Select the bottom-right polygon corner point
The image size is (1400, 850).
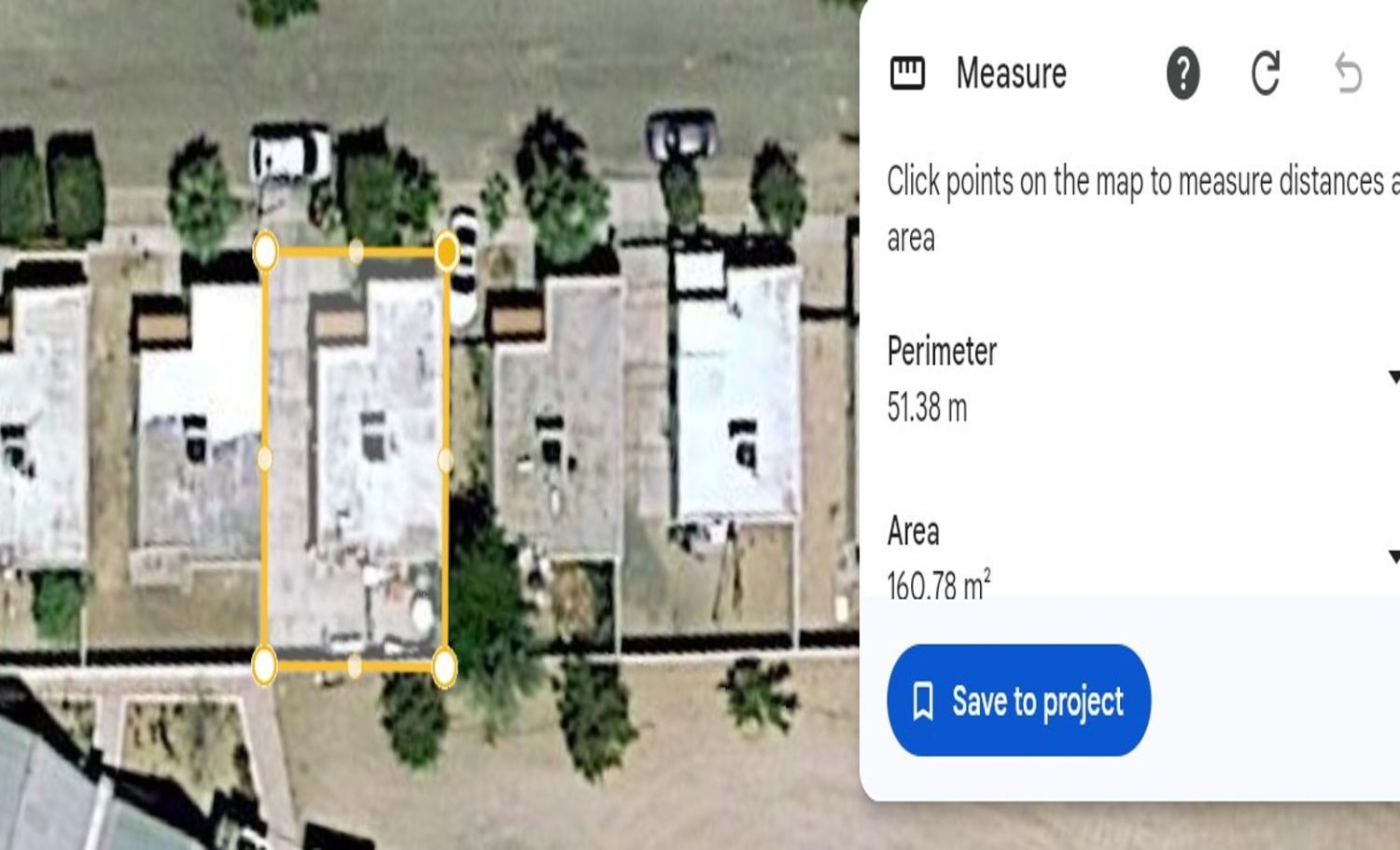coord(444,667)
